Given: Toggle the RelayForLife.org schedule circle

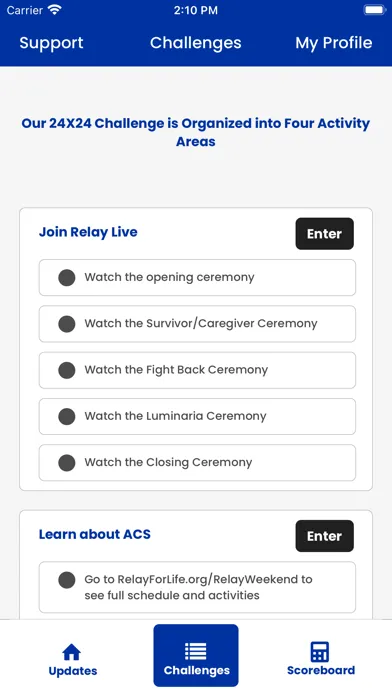Looking at the screenshot, I should 67,580.
